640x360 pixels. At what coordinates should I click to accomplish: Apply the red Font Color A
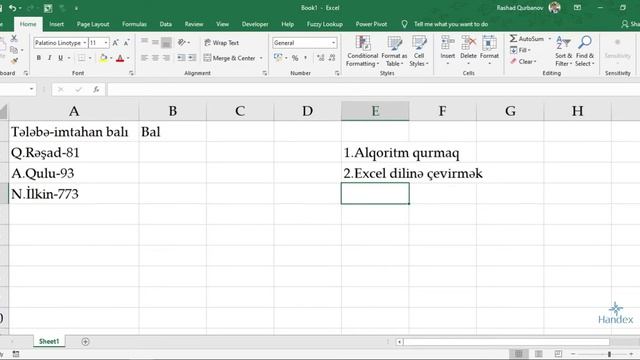tap(120, 58)
